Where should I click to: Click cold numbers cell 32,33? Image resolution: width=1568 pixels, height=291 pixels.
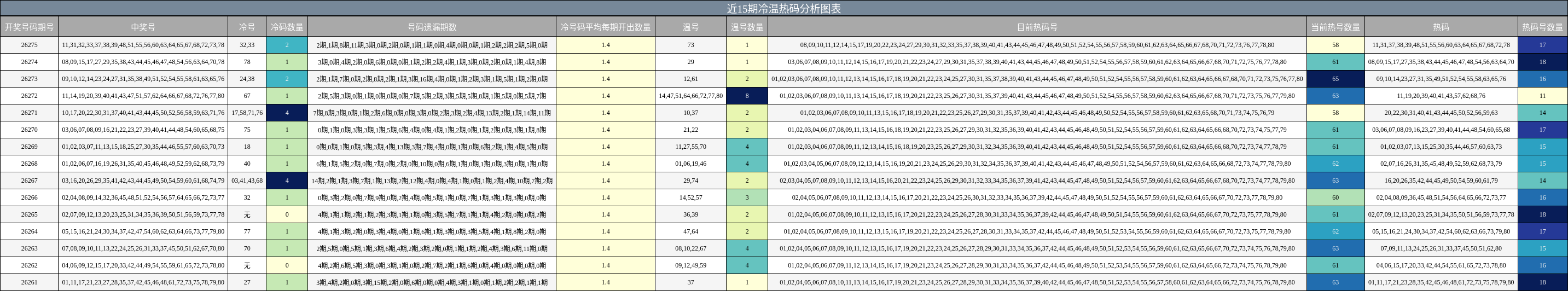247,45
